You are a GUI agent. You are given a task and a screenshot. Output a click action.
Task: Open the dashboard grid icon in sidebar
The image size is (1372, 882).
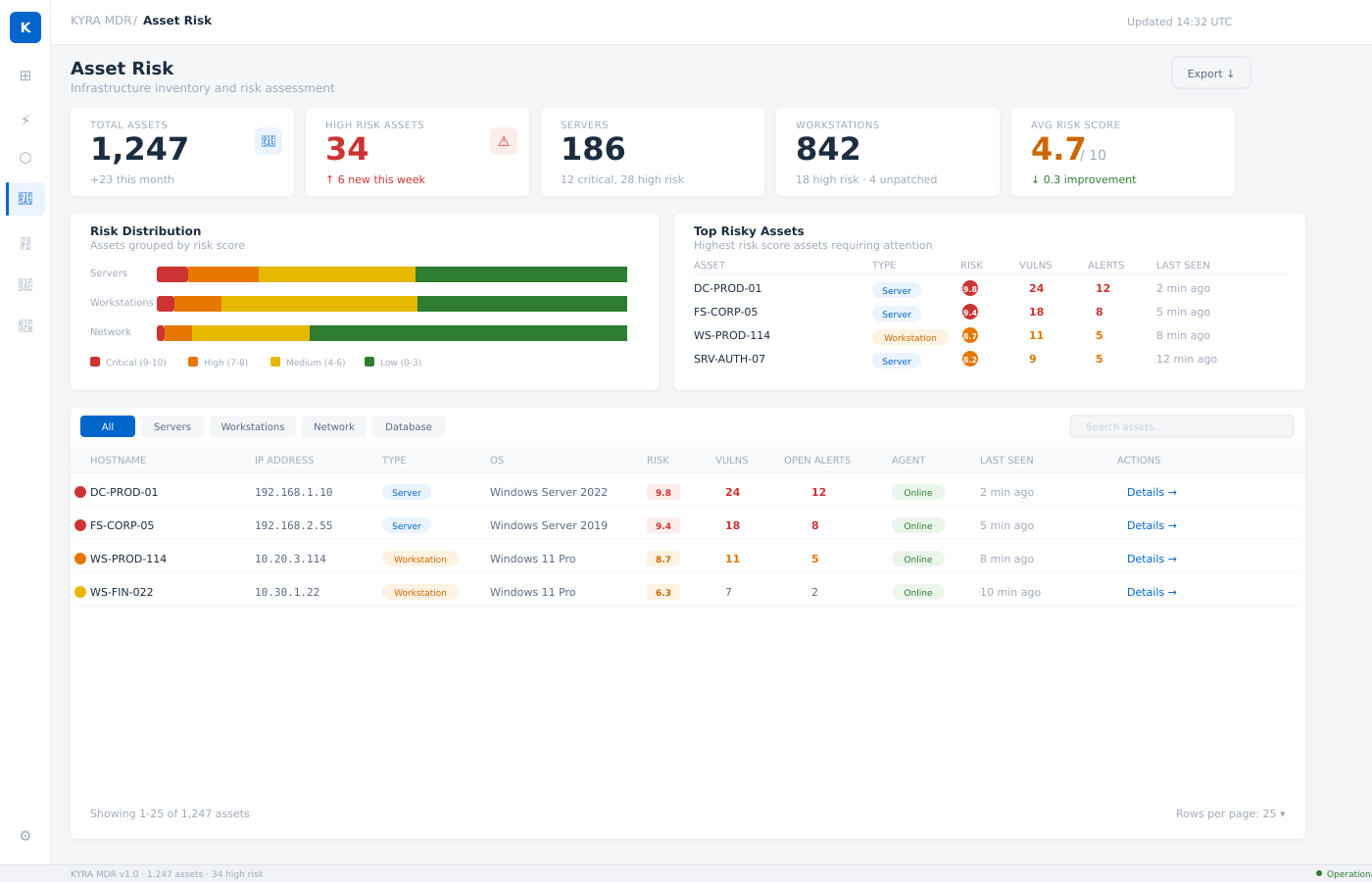[x=25, y=75]
